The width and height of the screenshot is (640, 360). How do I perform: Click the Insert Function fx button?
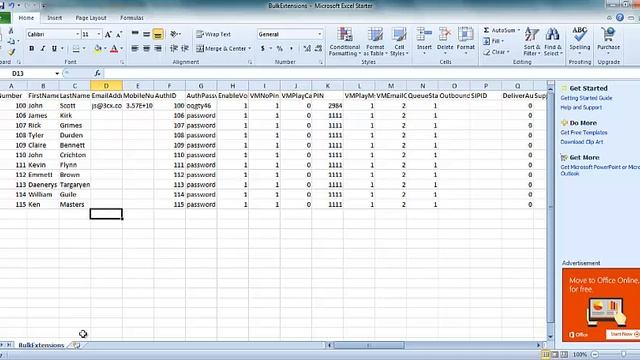[x=97, y=73]
